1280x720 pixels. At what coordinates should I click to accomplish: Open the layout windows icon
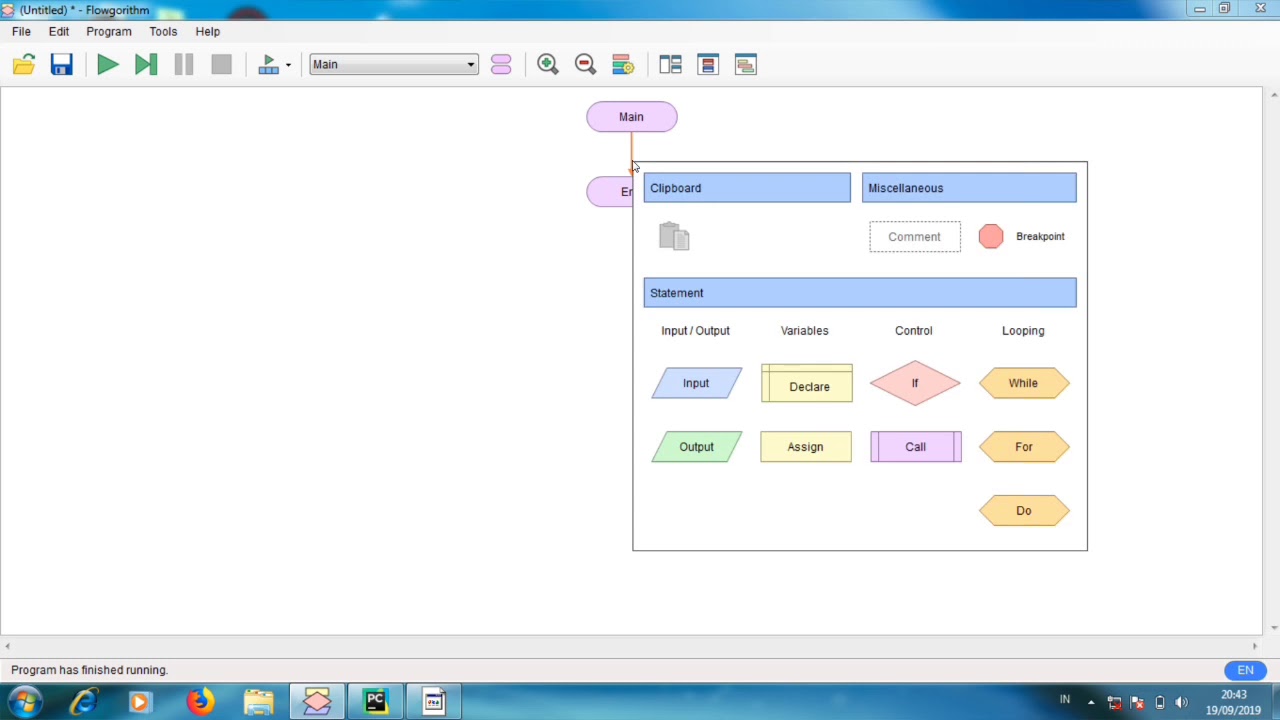coord(670,65)
